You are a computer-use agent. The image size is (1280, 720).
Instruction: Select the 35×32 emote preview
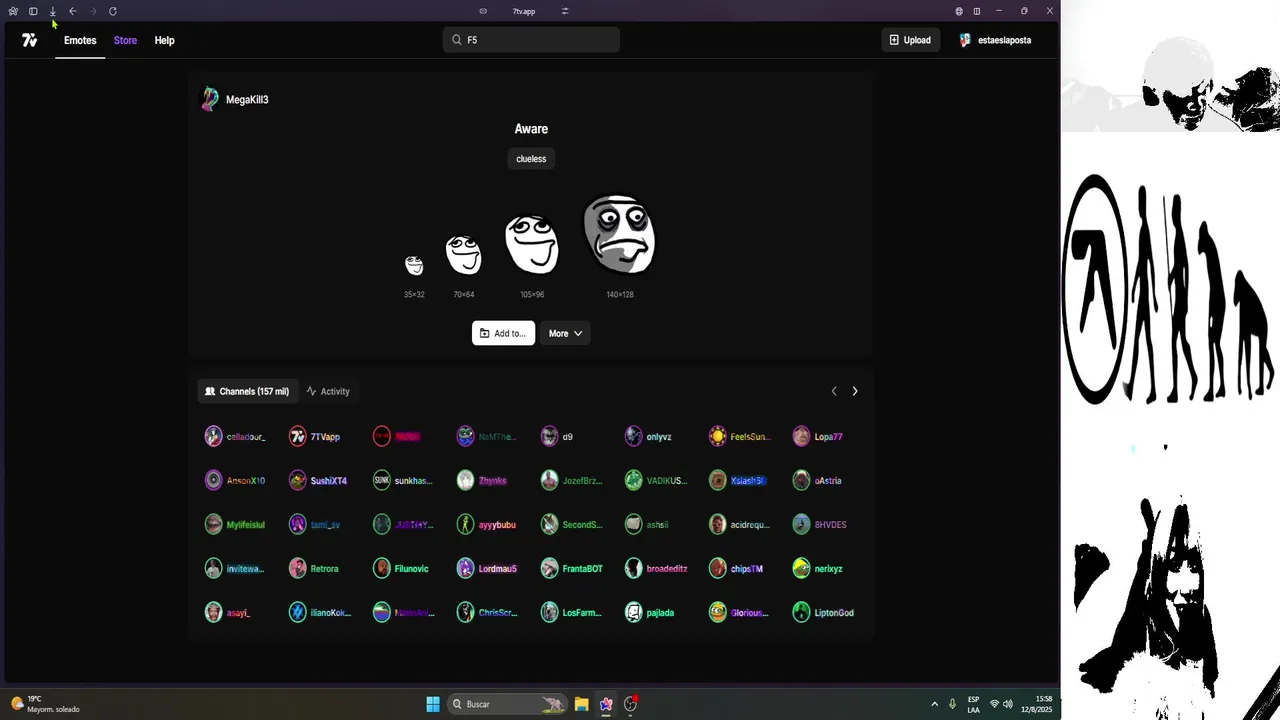click(x=414, y=265)
